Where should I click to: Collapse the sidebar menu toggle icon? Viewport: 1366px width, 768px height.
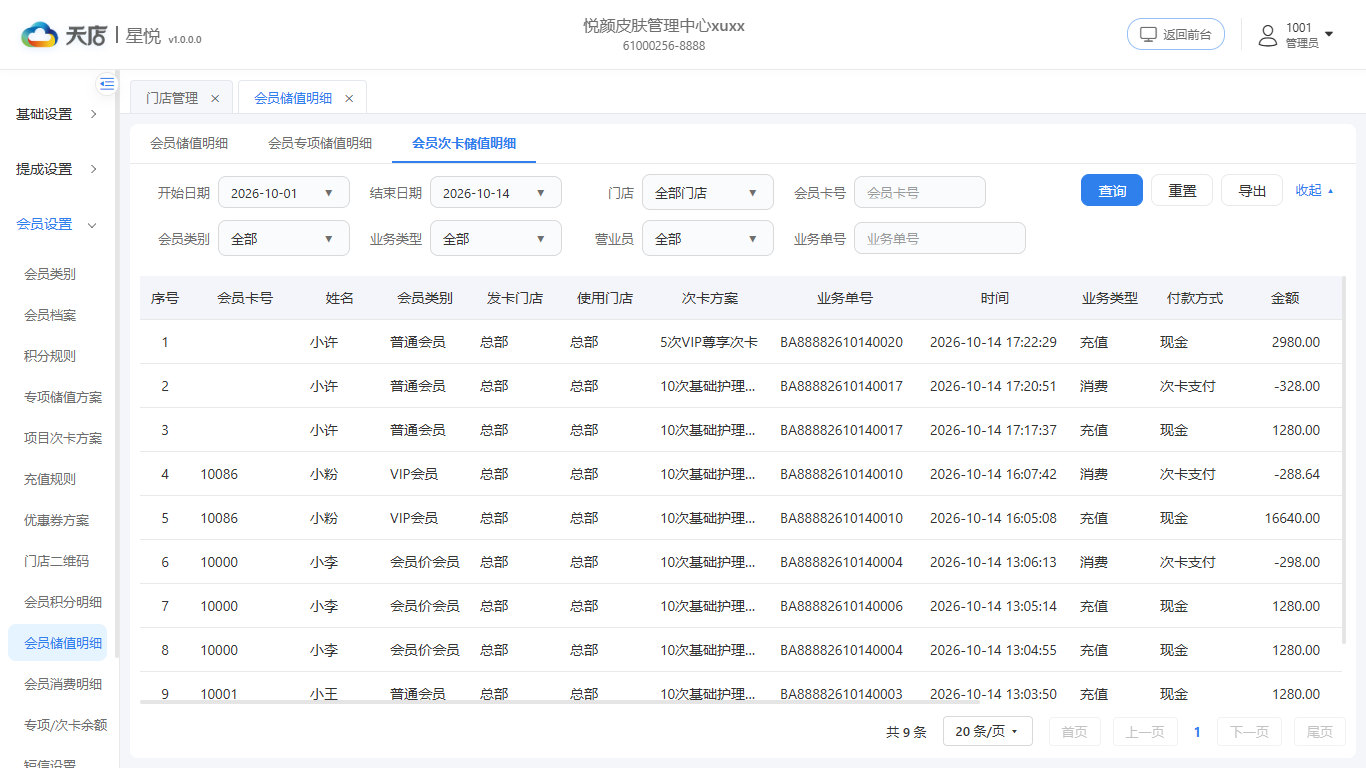pos(107,84)
